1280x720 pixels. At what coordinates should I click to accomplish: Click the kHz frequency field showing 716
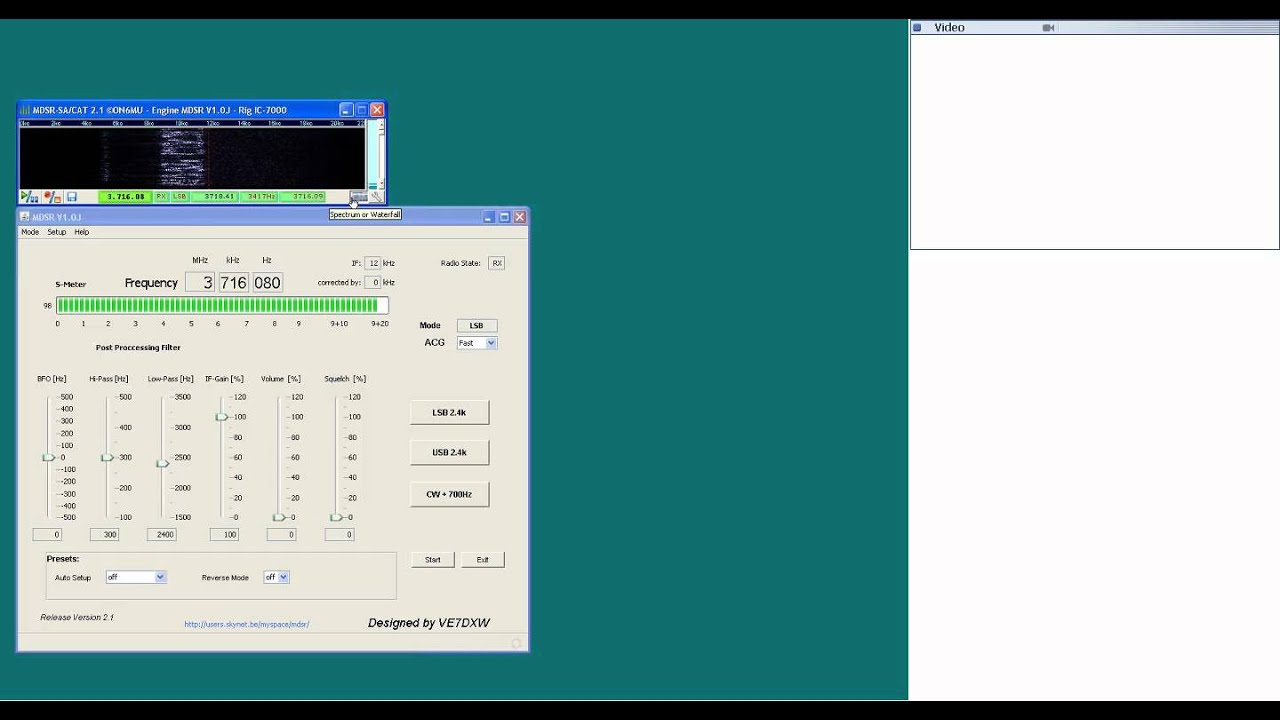[233, 283]
